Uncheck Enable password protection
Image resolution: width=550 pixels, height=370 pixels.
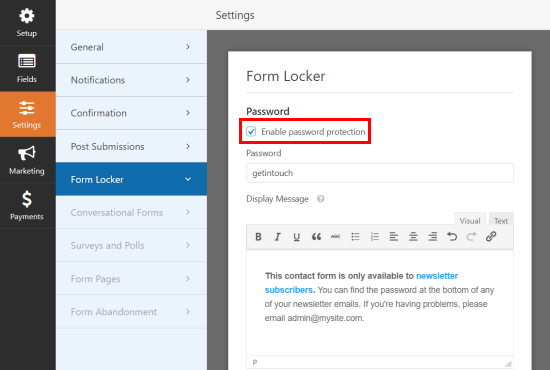[x=251, y=132]
